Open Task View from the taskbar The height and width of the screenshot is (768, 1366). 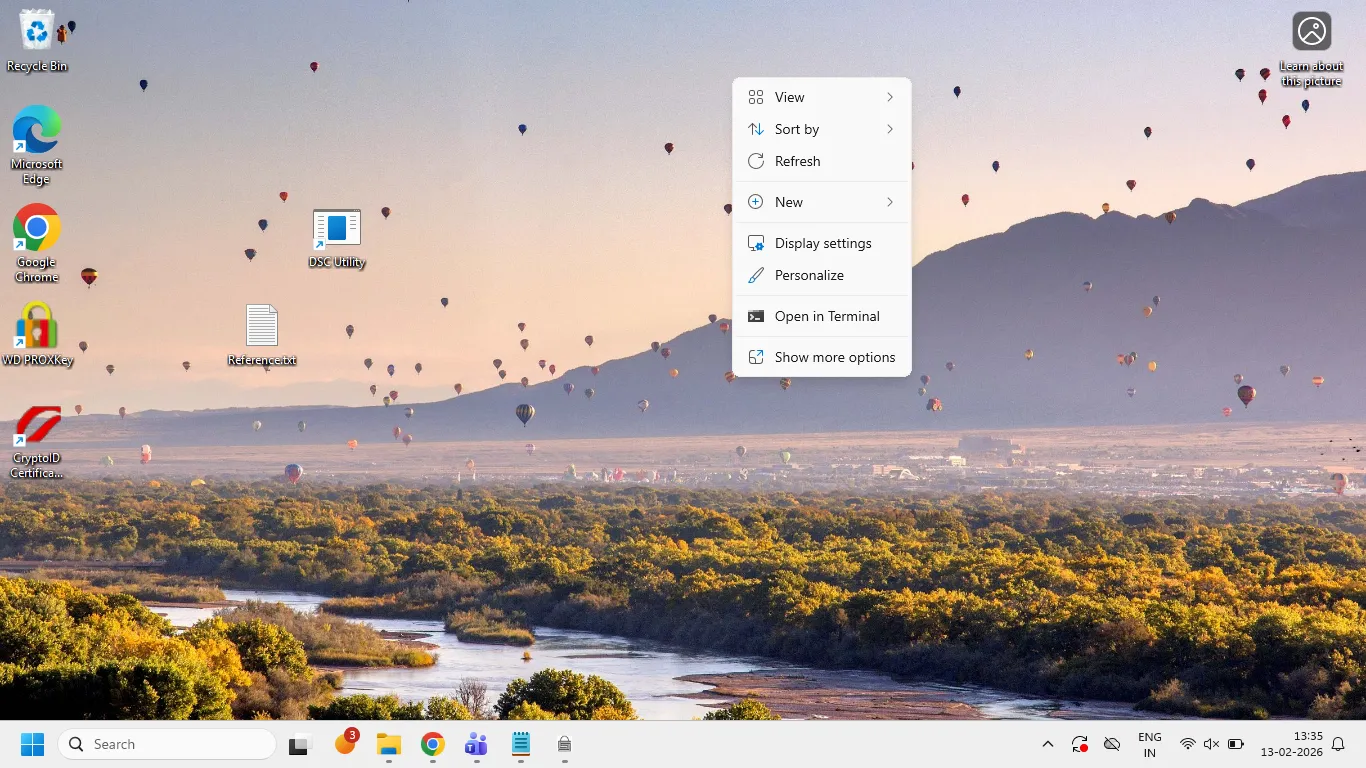(299, 744)
